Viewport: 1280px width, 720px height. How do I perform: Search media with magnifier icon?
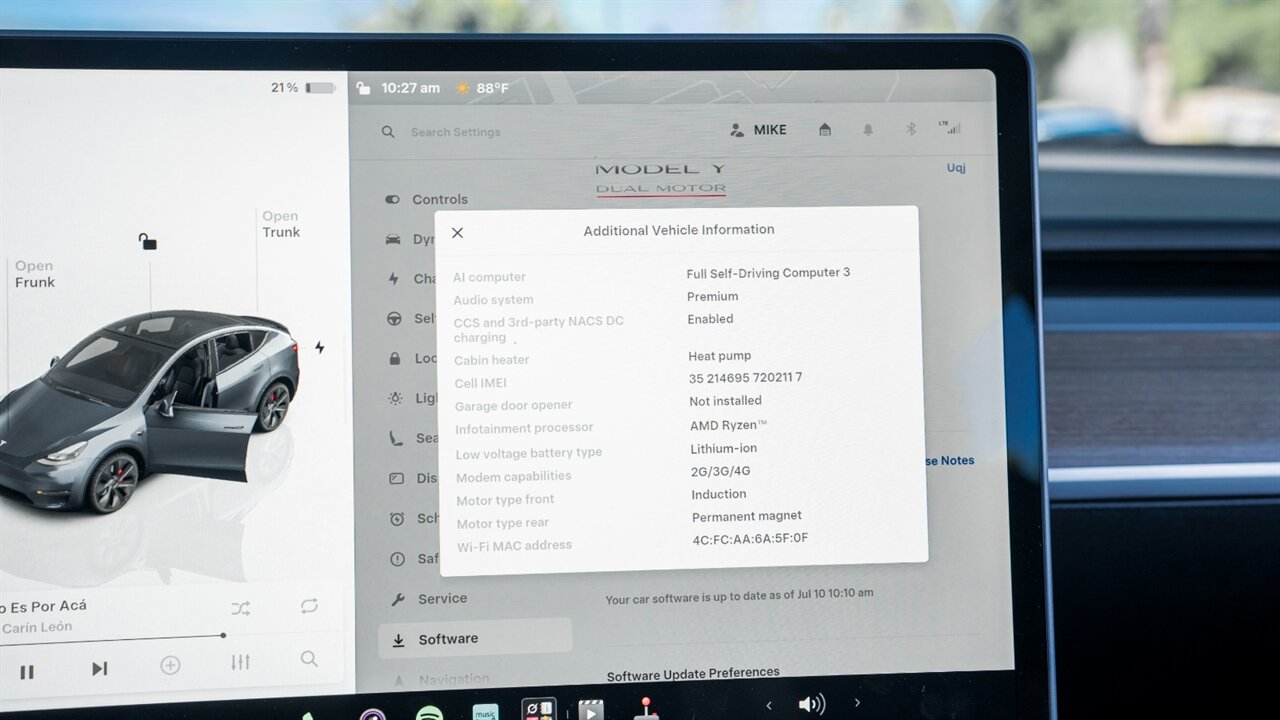tap(309, 659)
